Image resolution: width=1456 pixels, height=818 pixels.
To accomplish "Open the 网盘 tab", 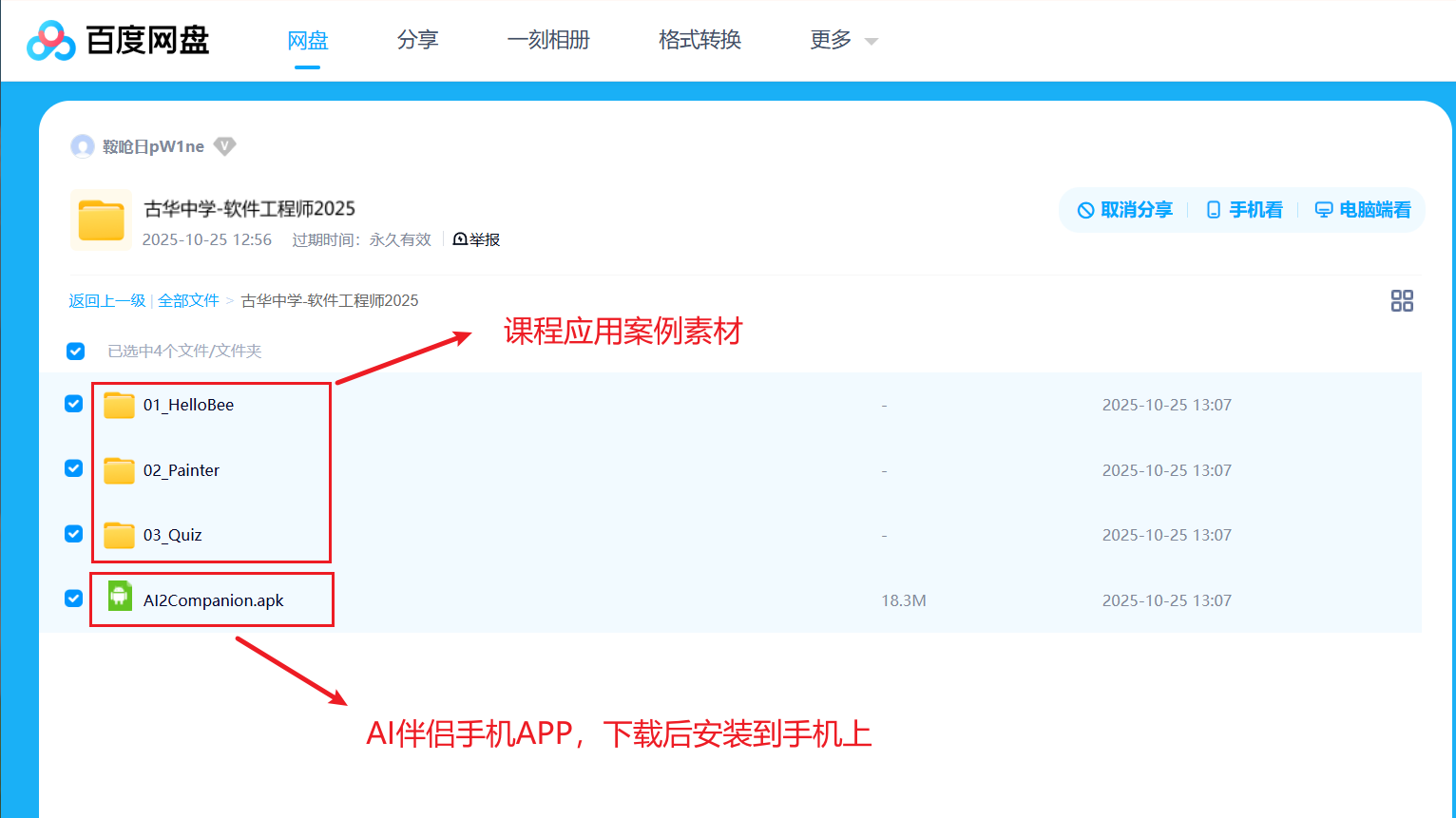I will [308, 41].
